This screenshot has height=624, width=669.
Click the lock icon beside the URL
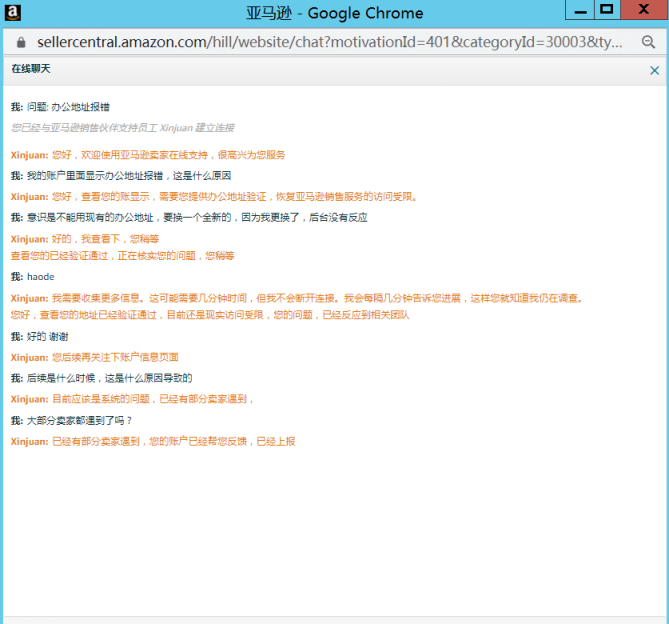coord(21,42)
